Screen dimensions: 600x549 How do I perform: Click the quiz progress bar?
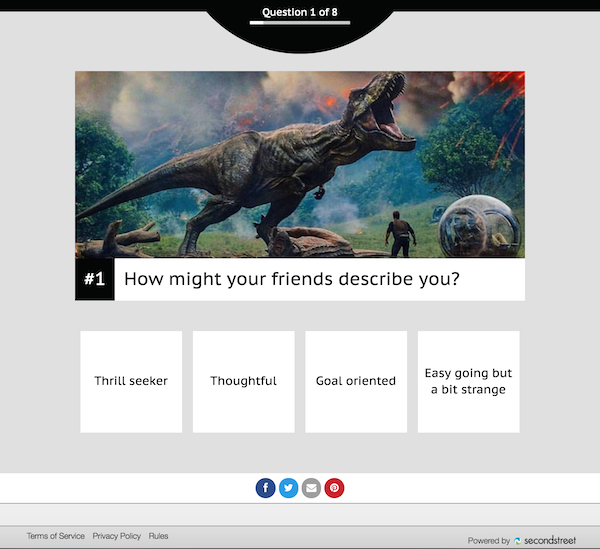click(300, 23)
